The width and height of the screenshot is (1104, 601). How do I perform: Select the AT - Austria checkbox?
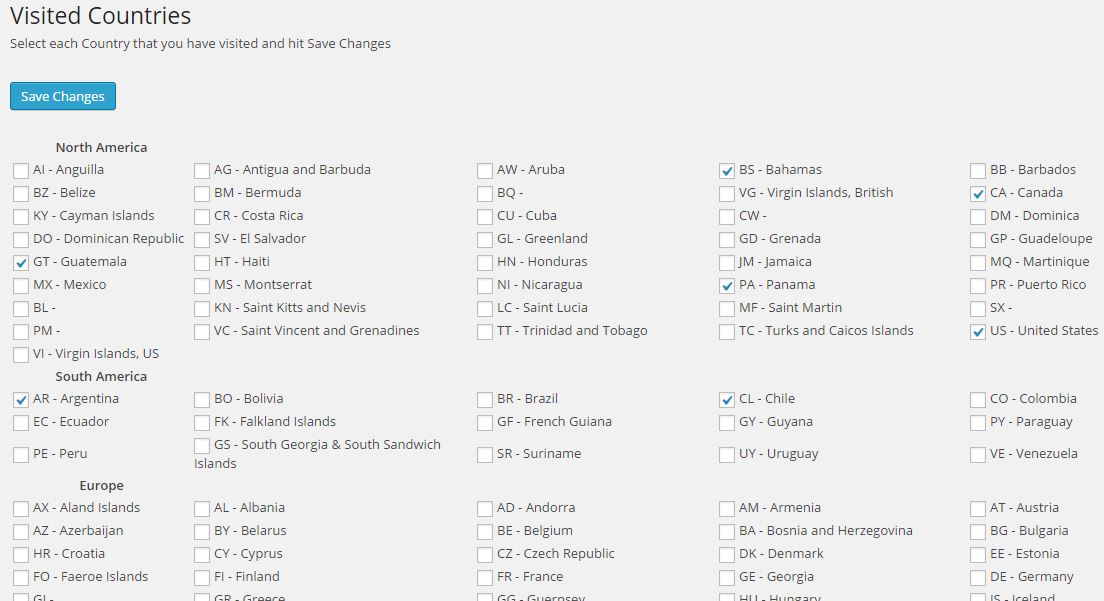[x=978, y=509]
